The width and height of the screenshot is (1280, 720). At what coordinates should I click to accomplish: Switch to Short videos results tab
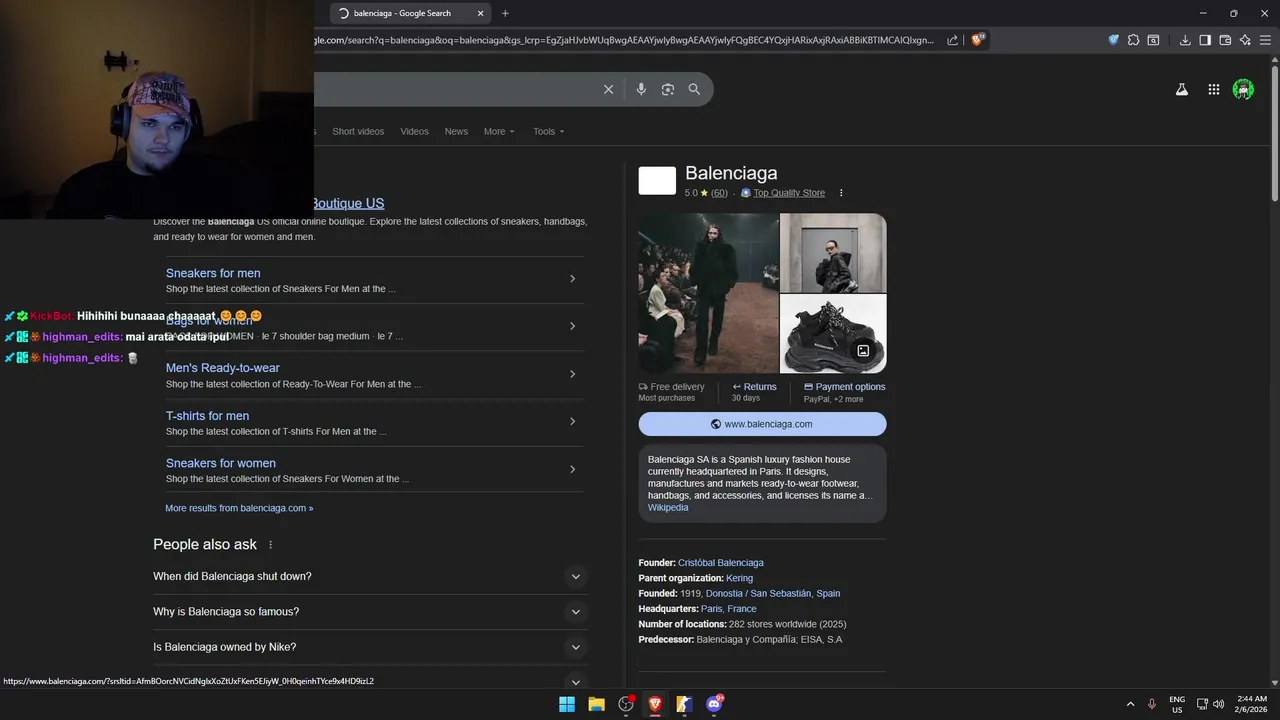pos(358,131)
